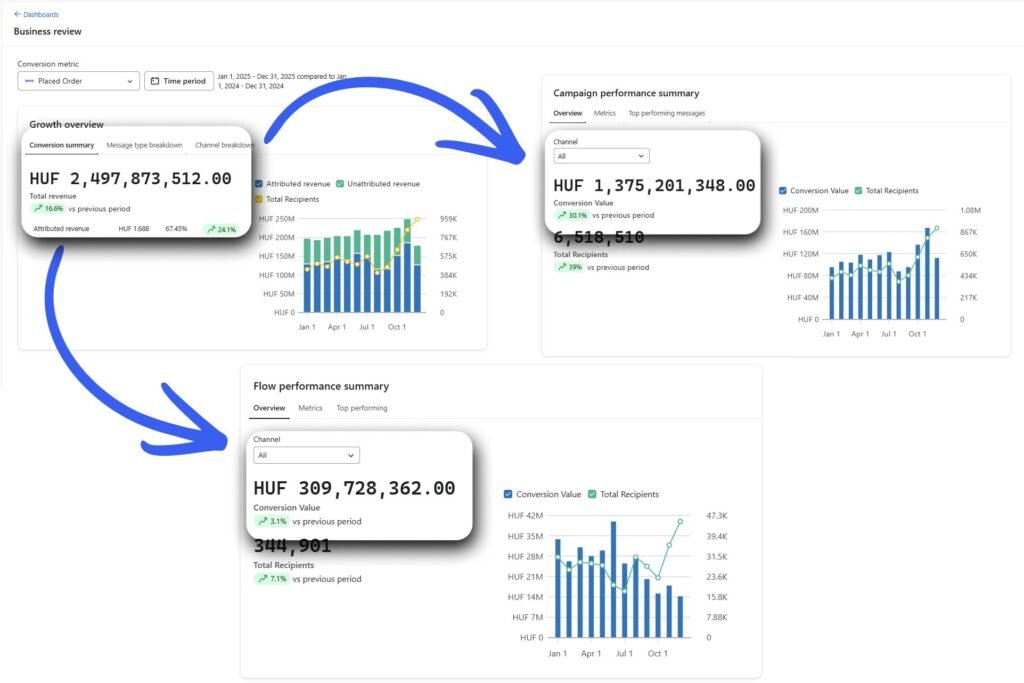This screenshot has width=1024, height=683.
Task: Expand Channel dropdown in Campaign performance summary
Action: (x=601, y=156)
